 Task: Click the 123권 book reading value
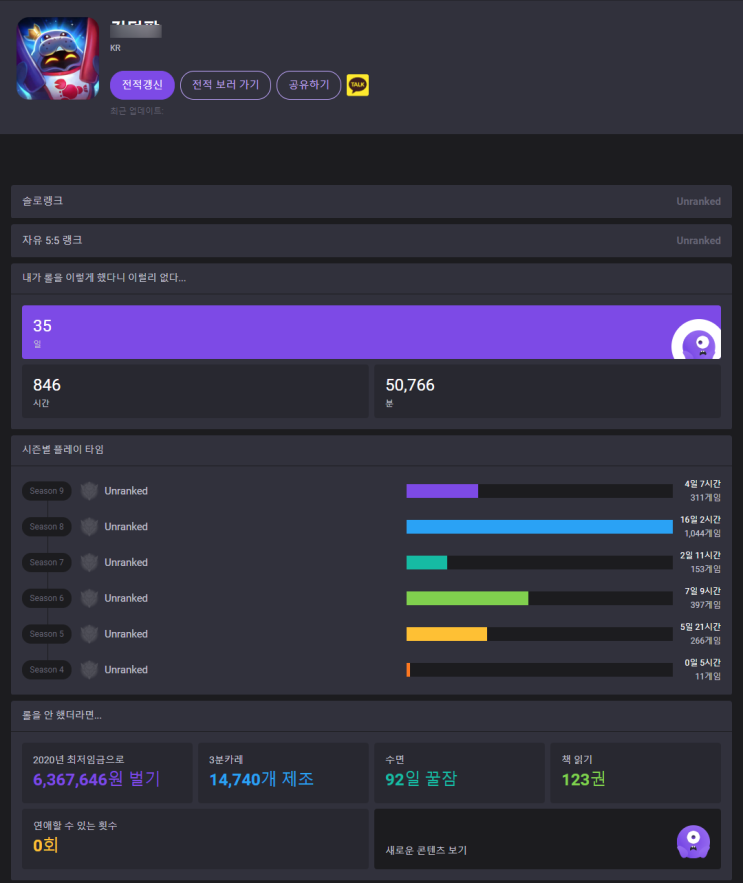point(584,779)
